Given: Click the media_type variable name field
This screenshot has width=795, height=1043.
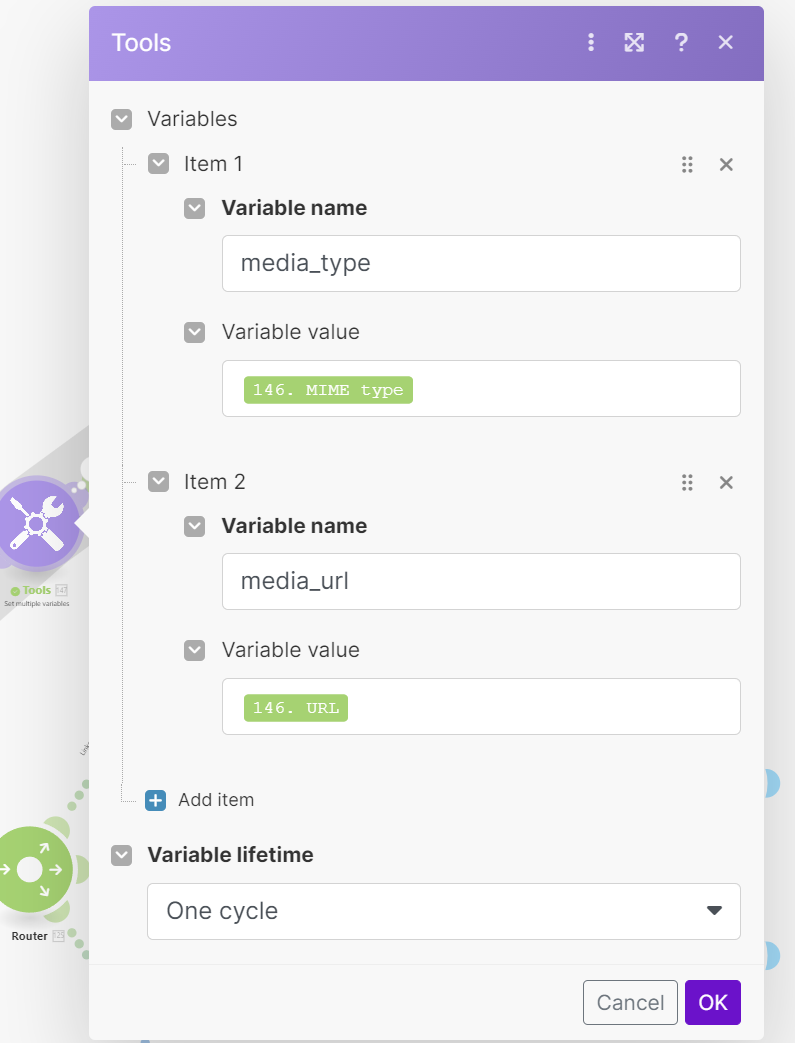Looking at the screenshot, I should [481, 264].
